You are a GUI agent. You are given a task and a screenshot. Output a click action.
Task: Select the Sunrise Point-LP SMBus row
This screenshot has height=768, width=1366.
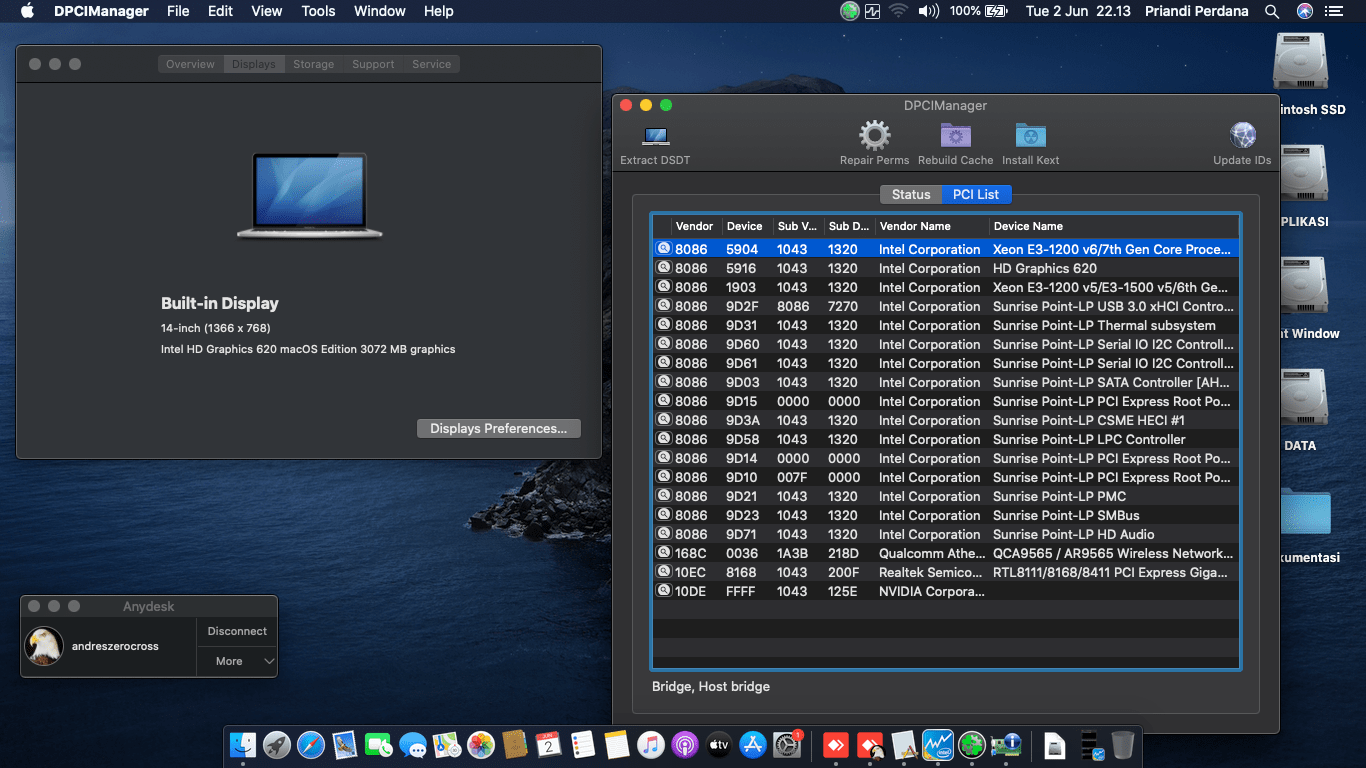[946, 515]
